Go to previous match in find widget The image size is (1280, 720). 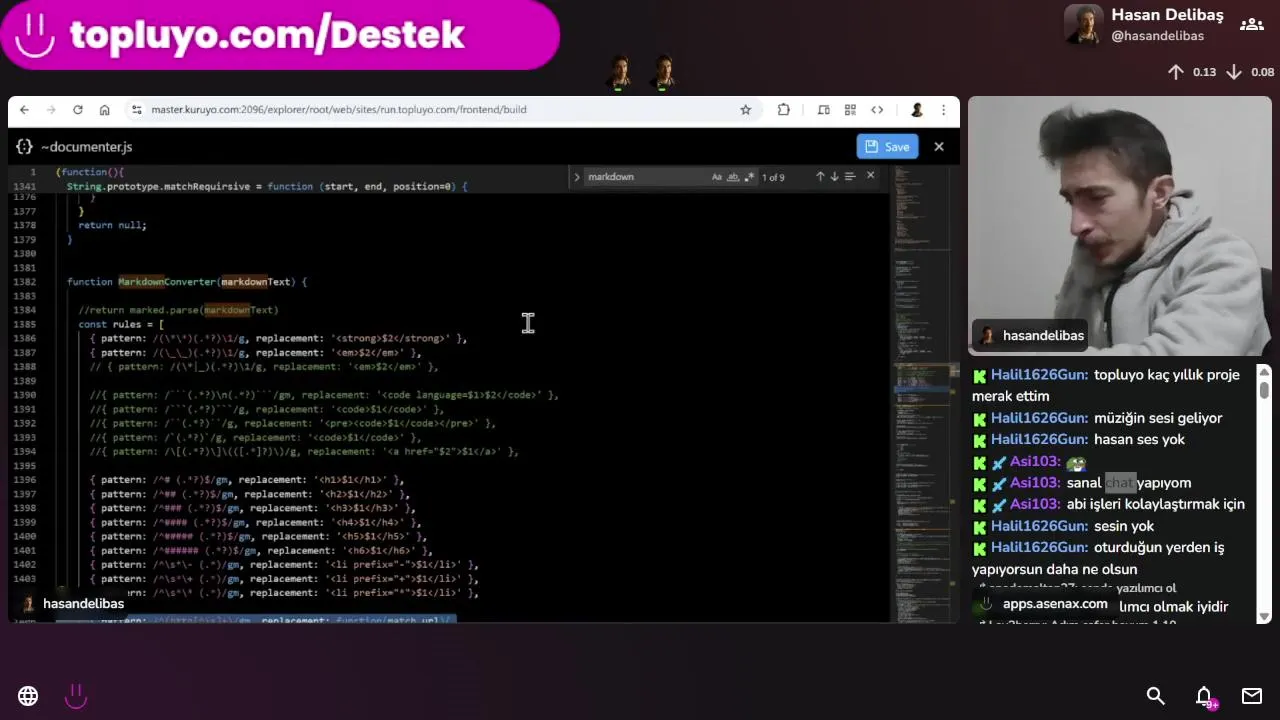click(x=820, y=177)
